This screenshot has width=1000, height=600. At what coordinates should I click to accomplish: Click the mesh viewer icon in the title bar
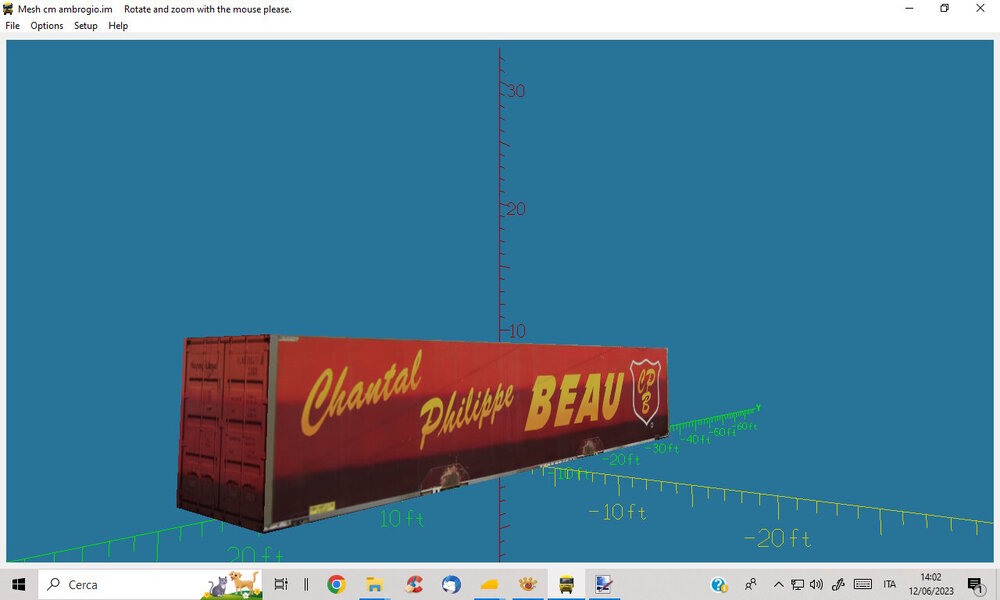point(8,9)
